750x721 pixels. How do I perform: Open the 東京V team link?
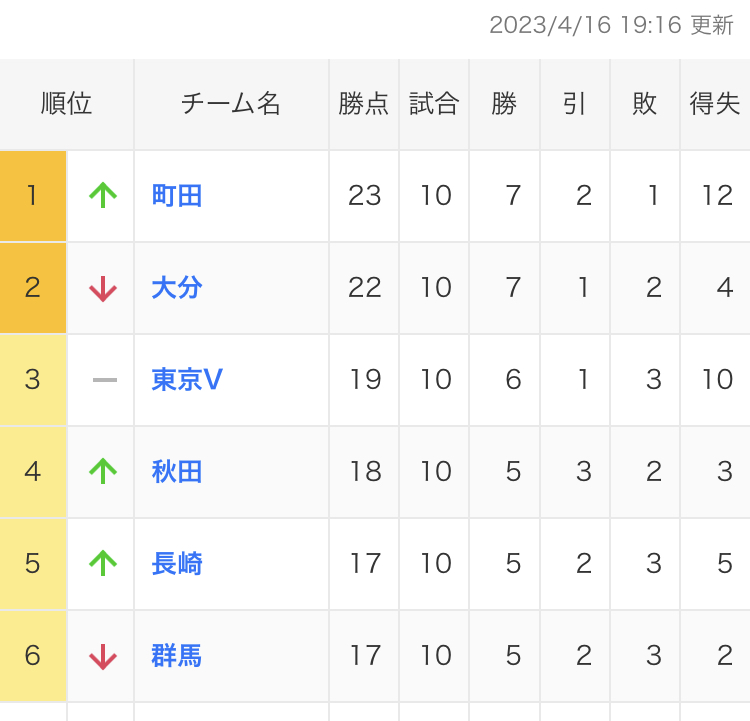[187, 380]
